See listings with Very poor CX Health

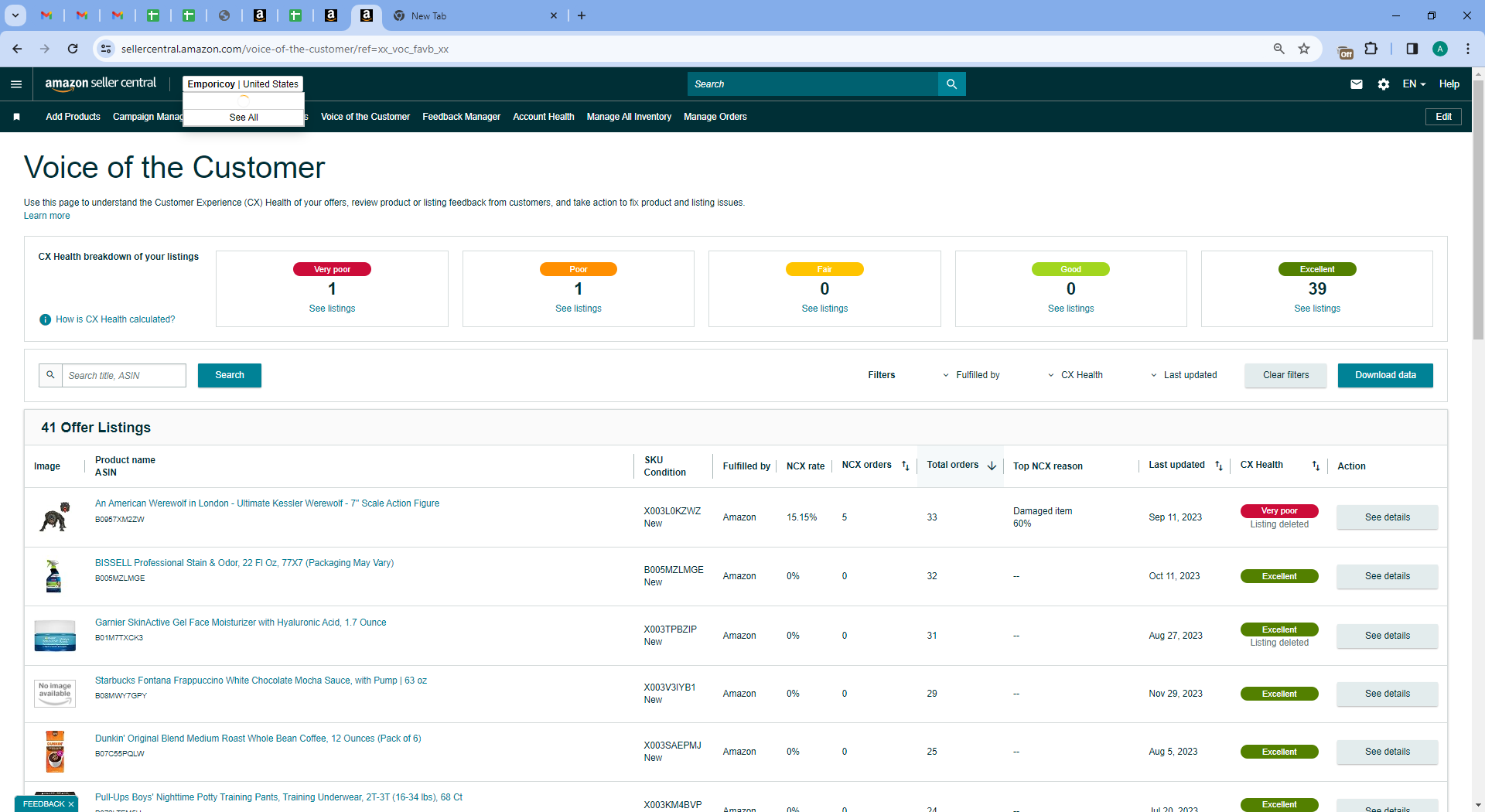pos(332,309)
